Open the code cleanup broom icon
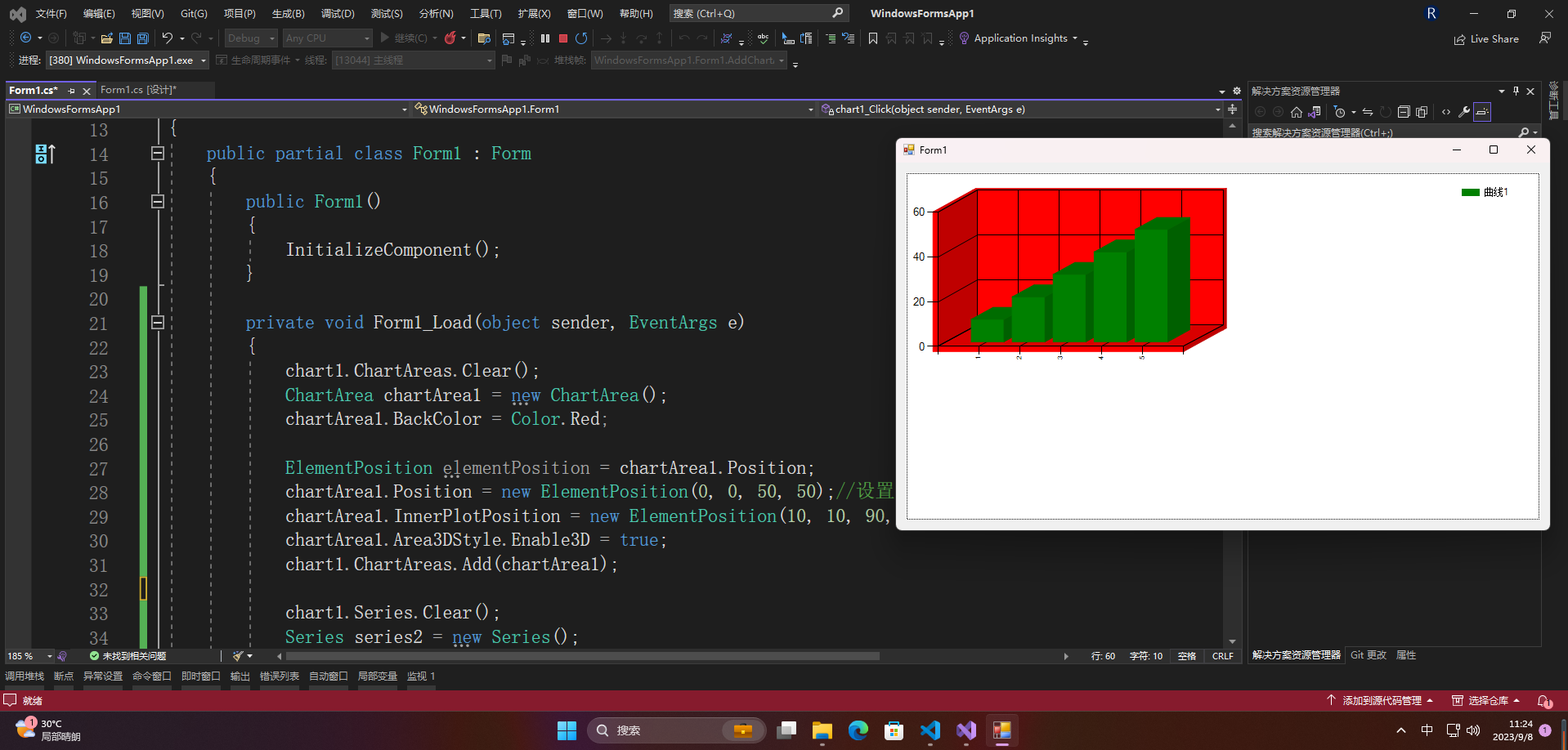Viewport: 1568px width, 750px height. coord(239,656)
